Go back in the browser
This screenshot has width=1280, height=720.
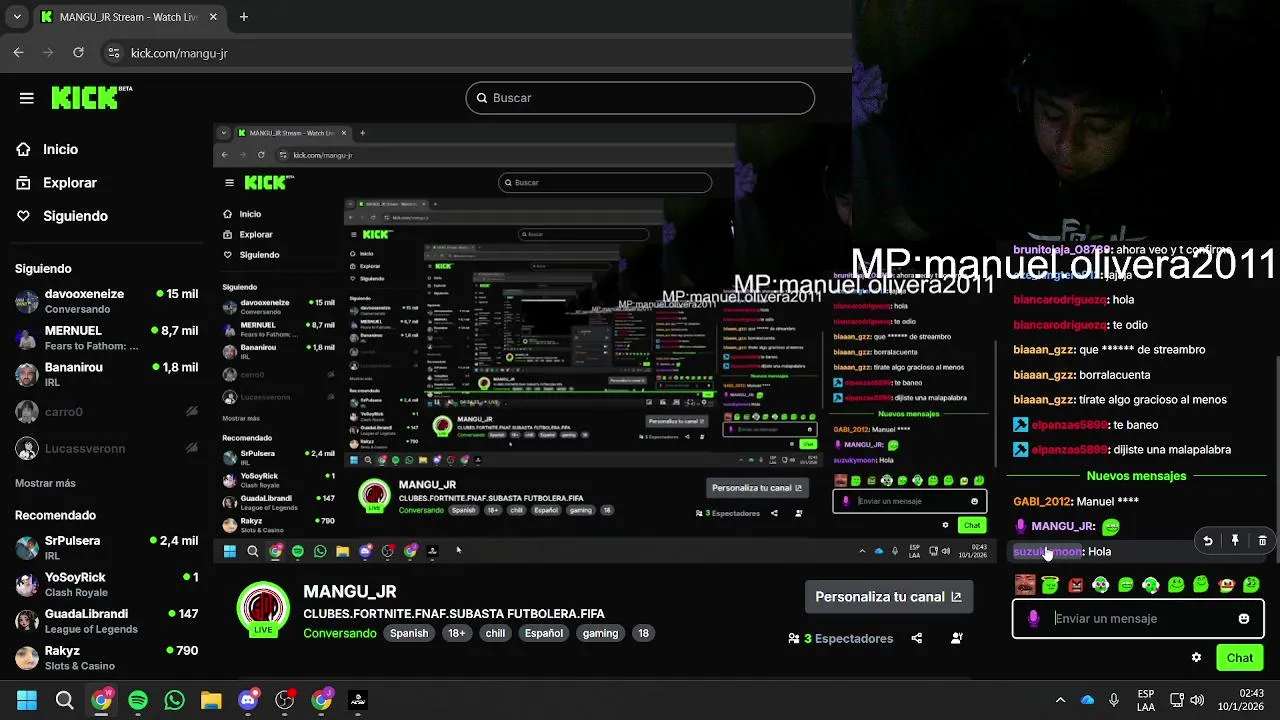pyautogui.click(x=19, y=53)
